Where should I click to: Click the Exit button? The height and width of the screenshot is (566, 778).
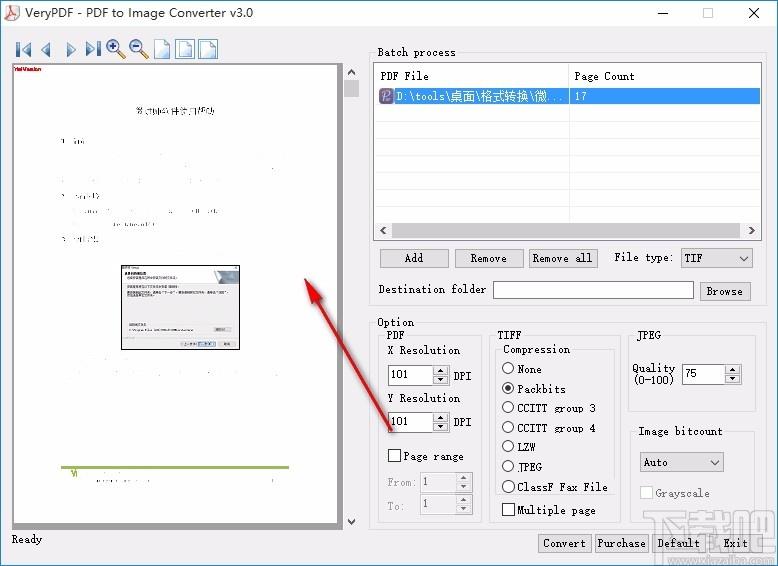coord(735,543)
